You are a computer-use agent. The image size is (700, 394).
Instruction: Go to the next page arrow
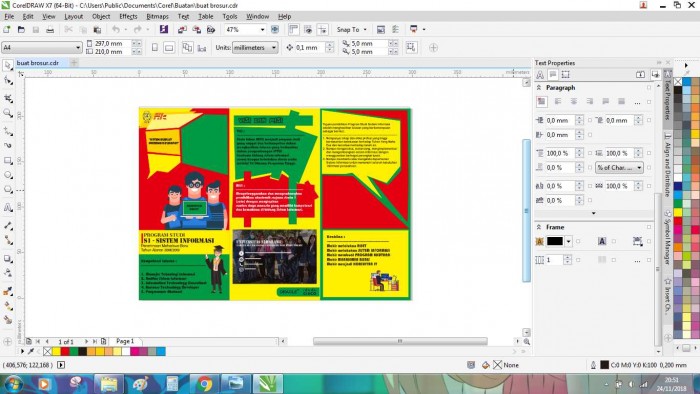tap(86, 341)
